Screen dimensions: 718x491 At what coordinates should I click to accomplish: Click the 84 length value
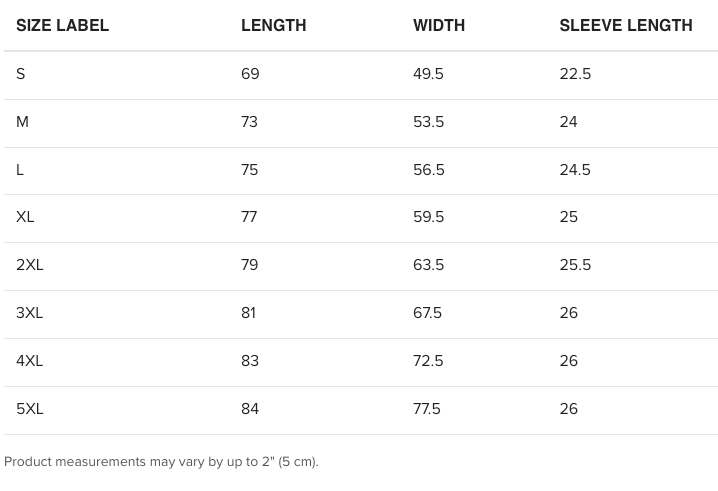pyautogui.click(x=250, y=409)
